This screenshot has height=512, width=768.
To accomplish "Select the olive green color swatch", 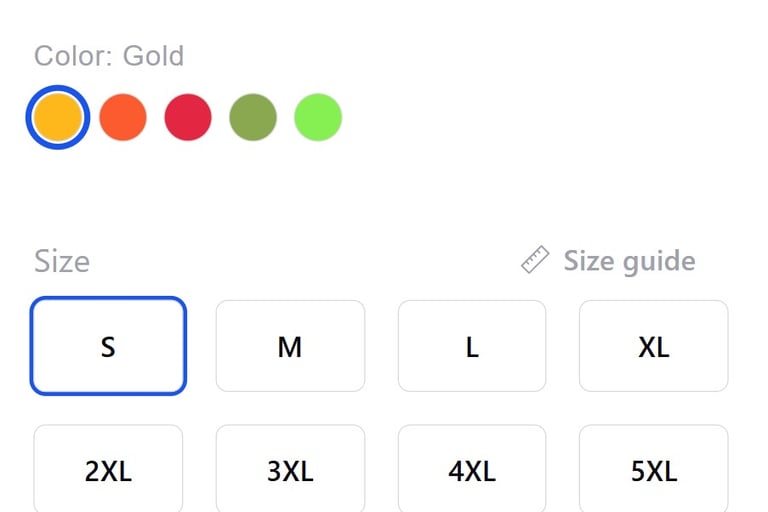I will coord(253,118).
